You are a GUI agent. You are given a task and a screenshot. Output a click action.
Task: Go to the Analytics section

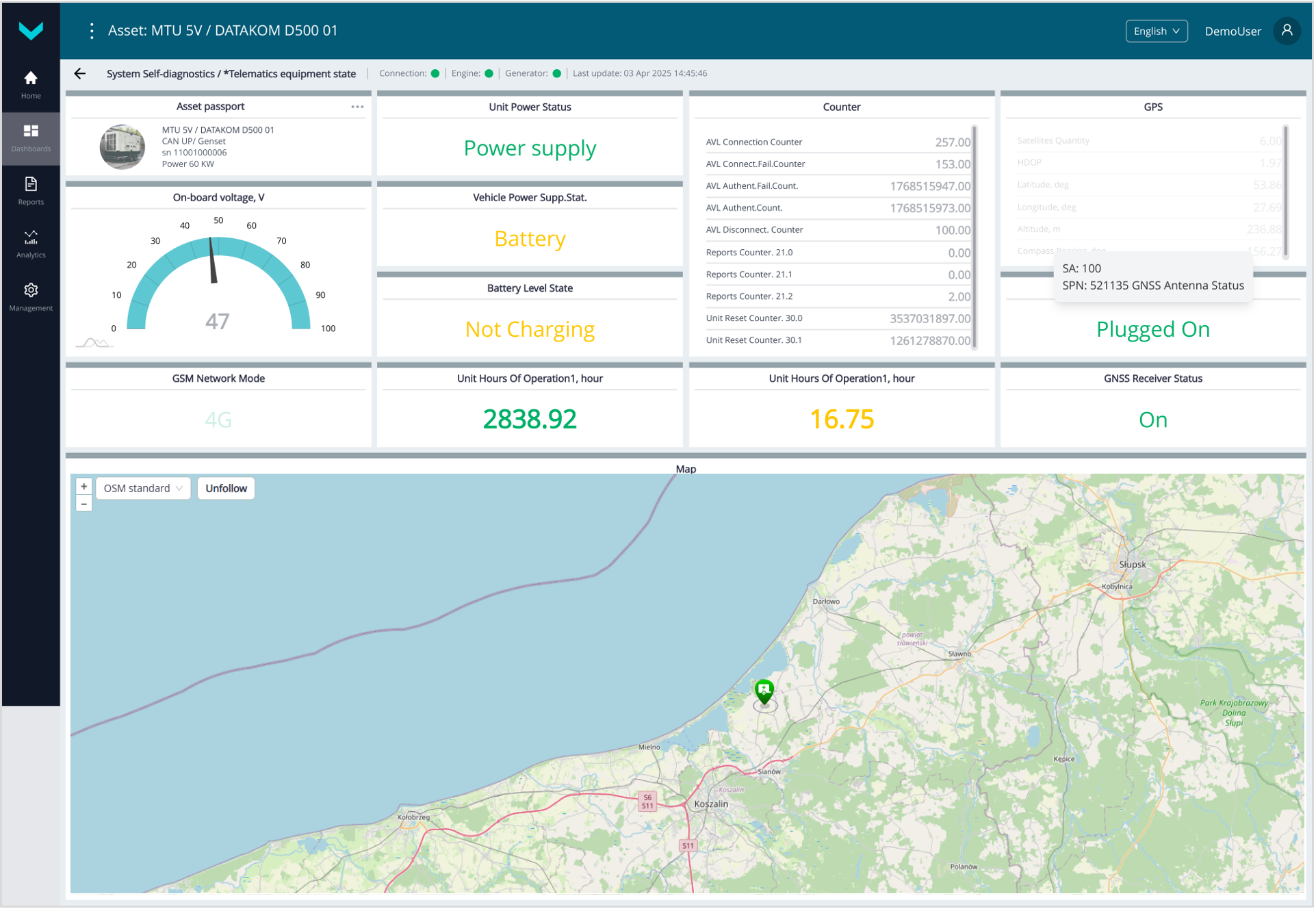[x=31, y=244]
